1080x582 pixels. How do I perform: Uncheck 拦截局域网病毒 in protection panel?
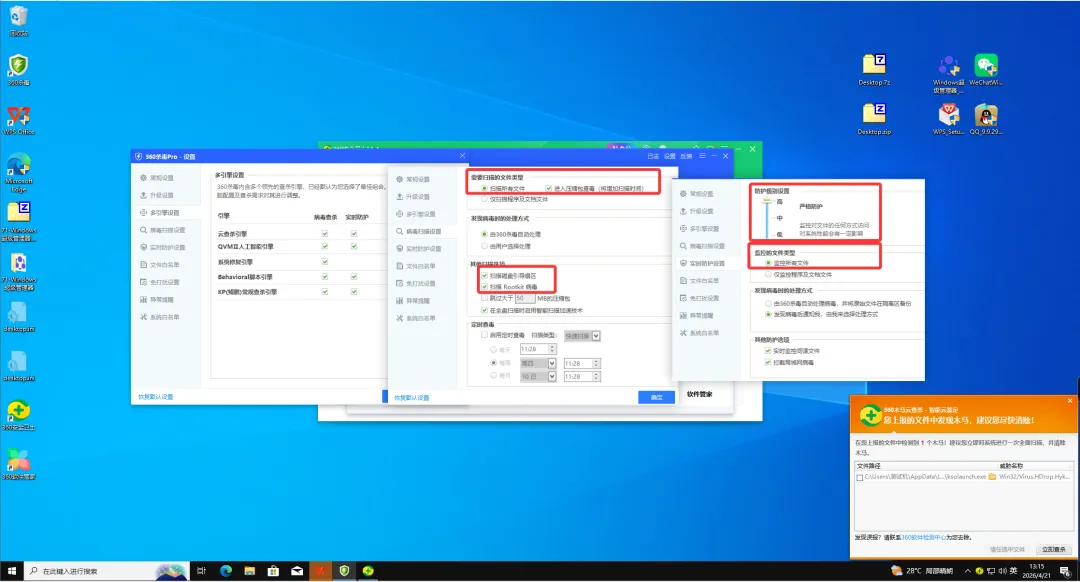point(768,362)
